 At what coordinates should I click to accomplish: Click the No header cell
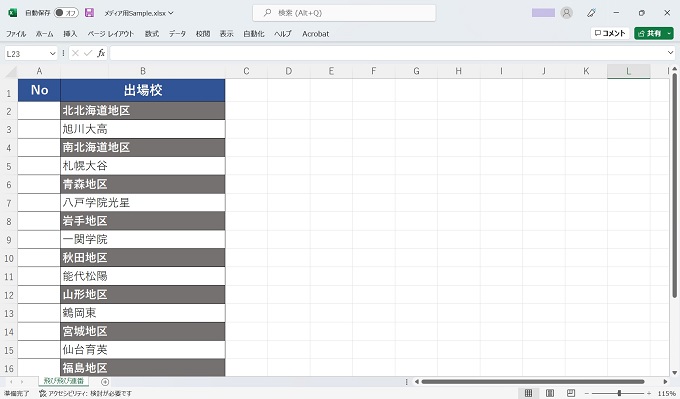point(39,90)
